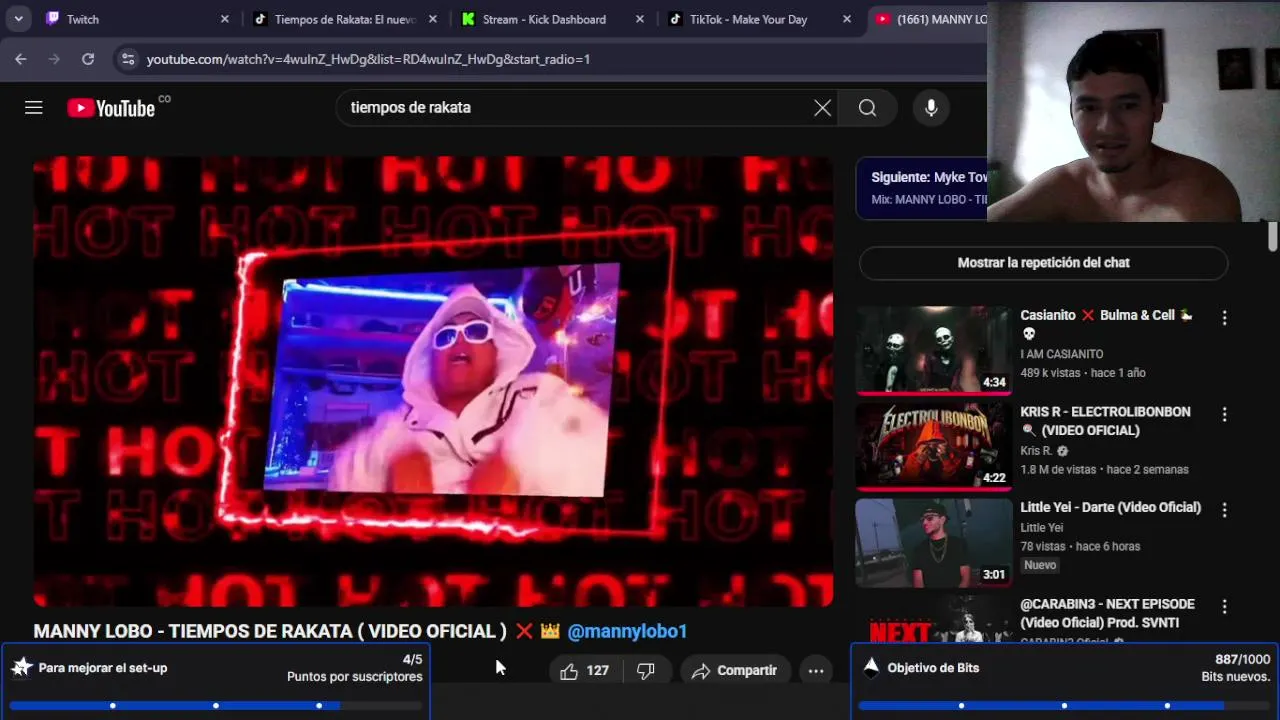
Task: Open more actions menu beside Compartir
Action: pos(816,671)
